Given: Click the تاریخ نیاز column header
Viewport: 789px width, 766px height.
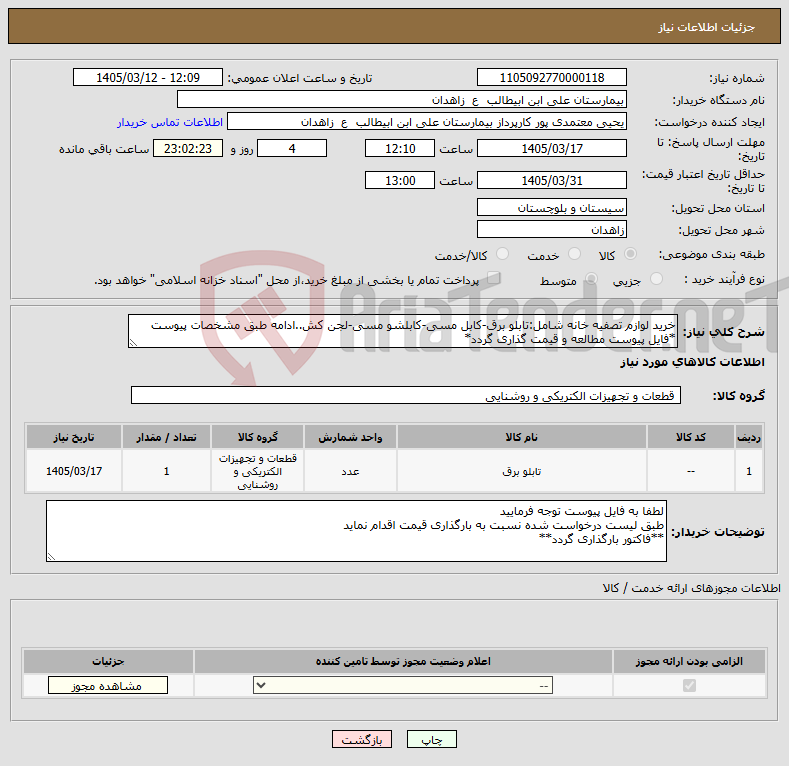Looking at the screenshot, I should point(74,437).
